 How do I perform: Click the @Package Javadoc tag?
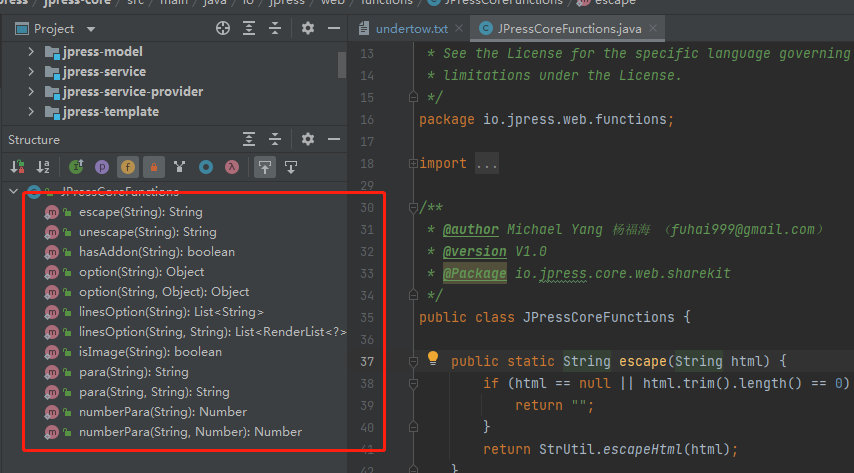(474, 273)
